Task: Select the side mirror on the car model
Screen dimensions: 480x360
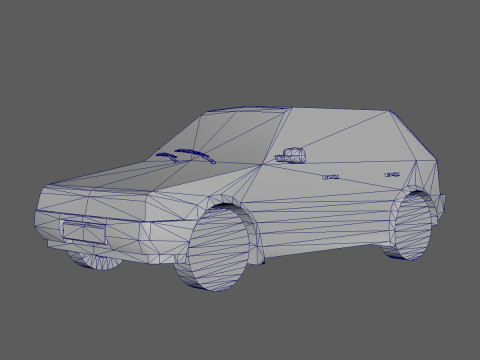Action: point(291,155)
